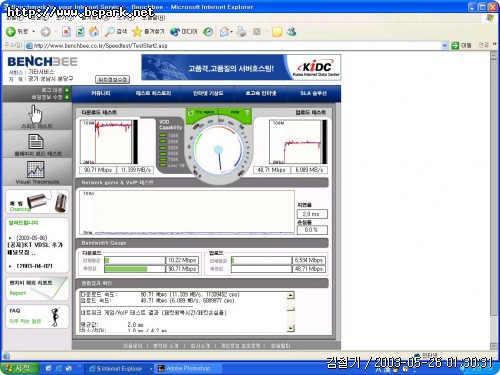Viewport: 500px width, 375px height.
Task: Click the results text box down scroll arrow
Action: (290, 328)
